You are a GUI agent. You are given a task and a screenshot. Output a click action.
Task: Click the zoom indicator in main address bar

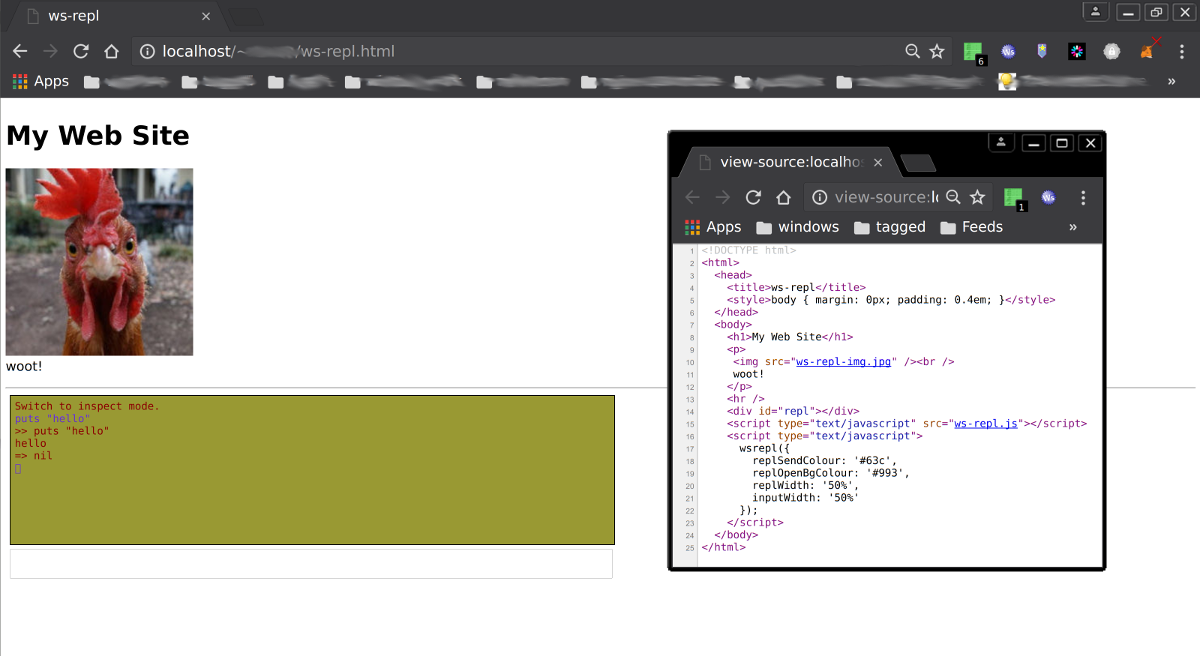click(x=912, y=51)
